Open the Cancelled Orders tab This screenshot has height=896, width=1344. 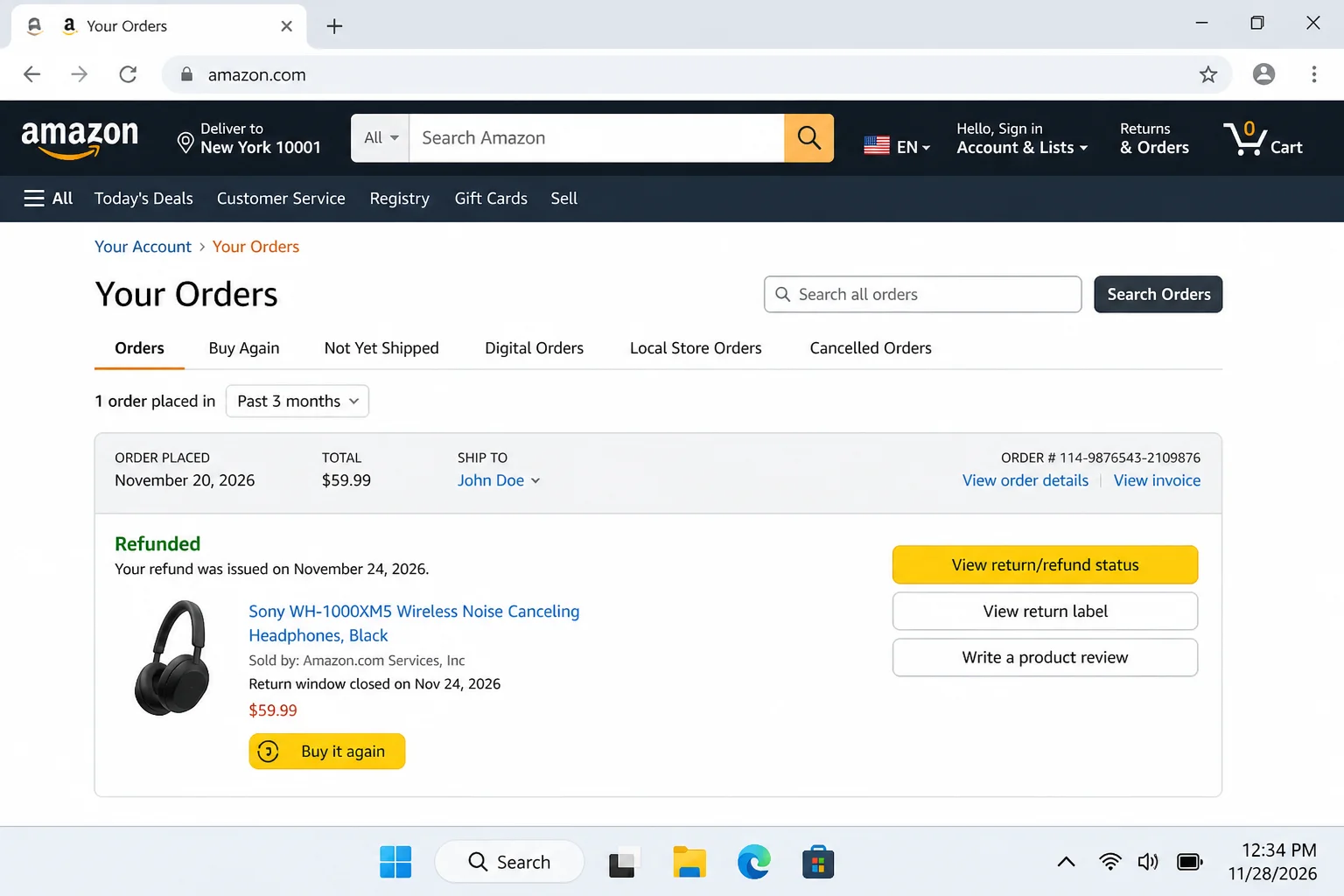coord(871,348)
